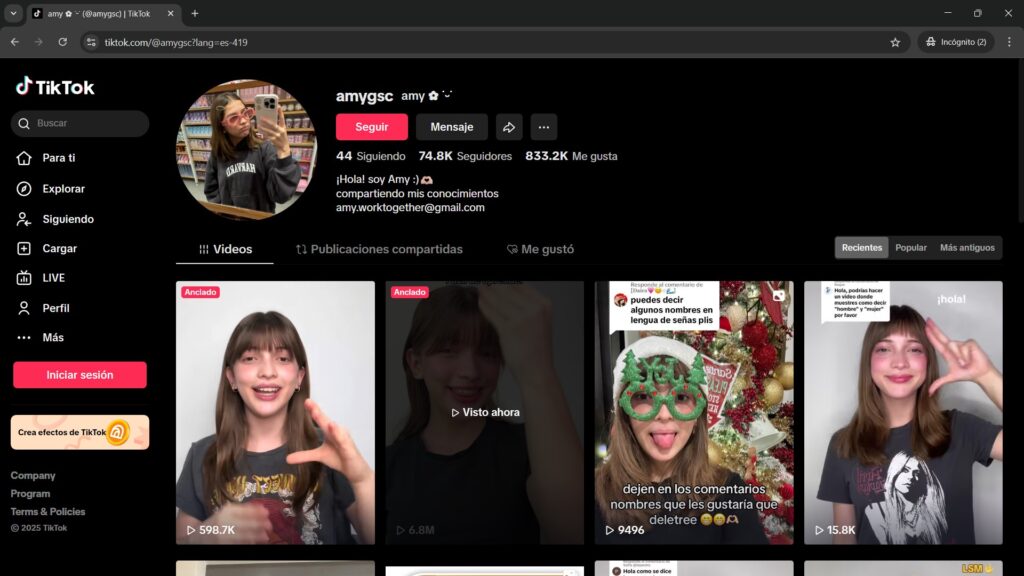Switch to Publicaciones compartidas tab
Image resolution: width=1024 pixels, height=576 pixels.
pos(379,249)
